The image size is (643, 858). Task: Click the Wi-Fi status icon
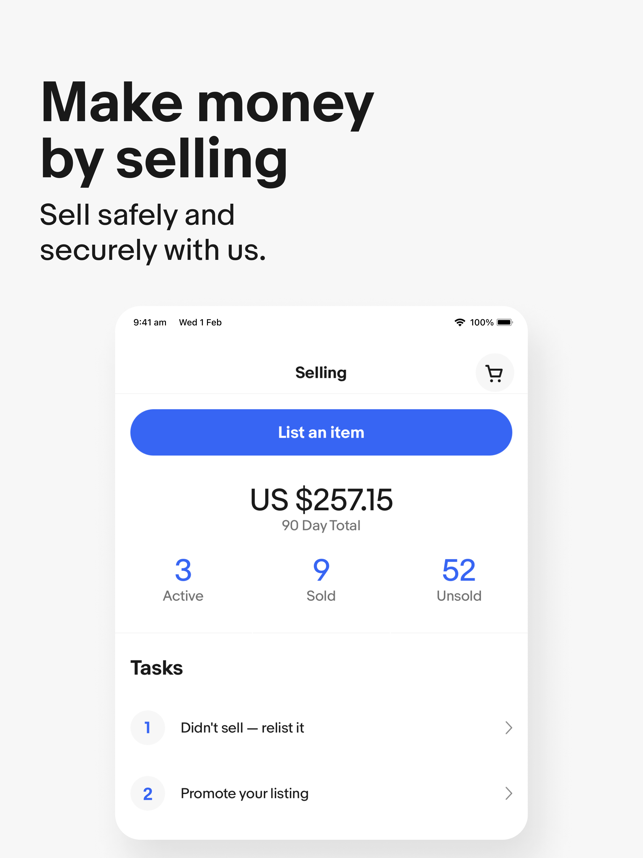[460, 322]
